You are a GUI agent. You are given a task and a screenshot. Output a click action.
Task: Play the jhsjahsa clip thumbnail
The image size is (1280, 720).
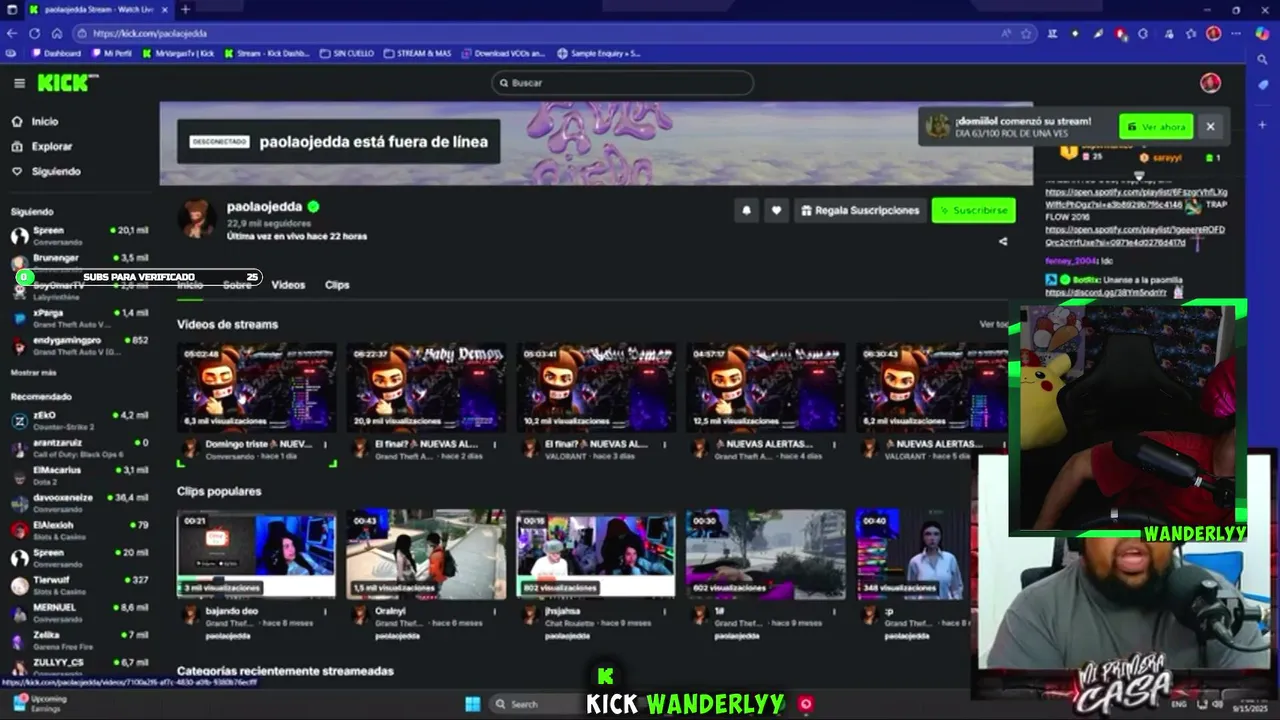(596, 555)
